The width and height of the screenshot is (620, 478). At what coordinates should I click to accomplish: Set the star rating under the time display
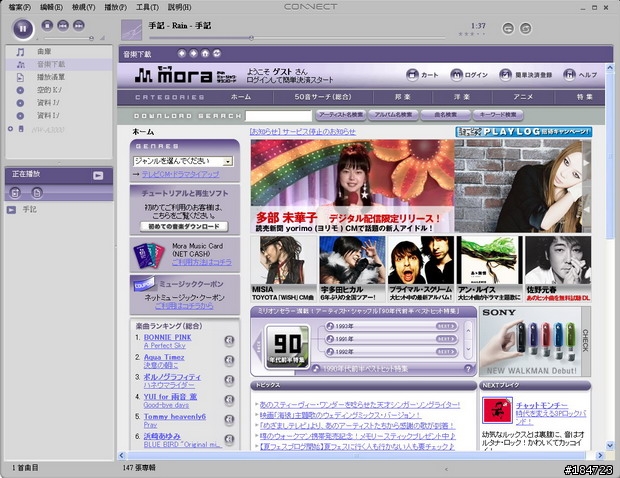[x=472, y=34]
